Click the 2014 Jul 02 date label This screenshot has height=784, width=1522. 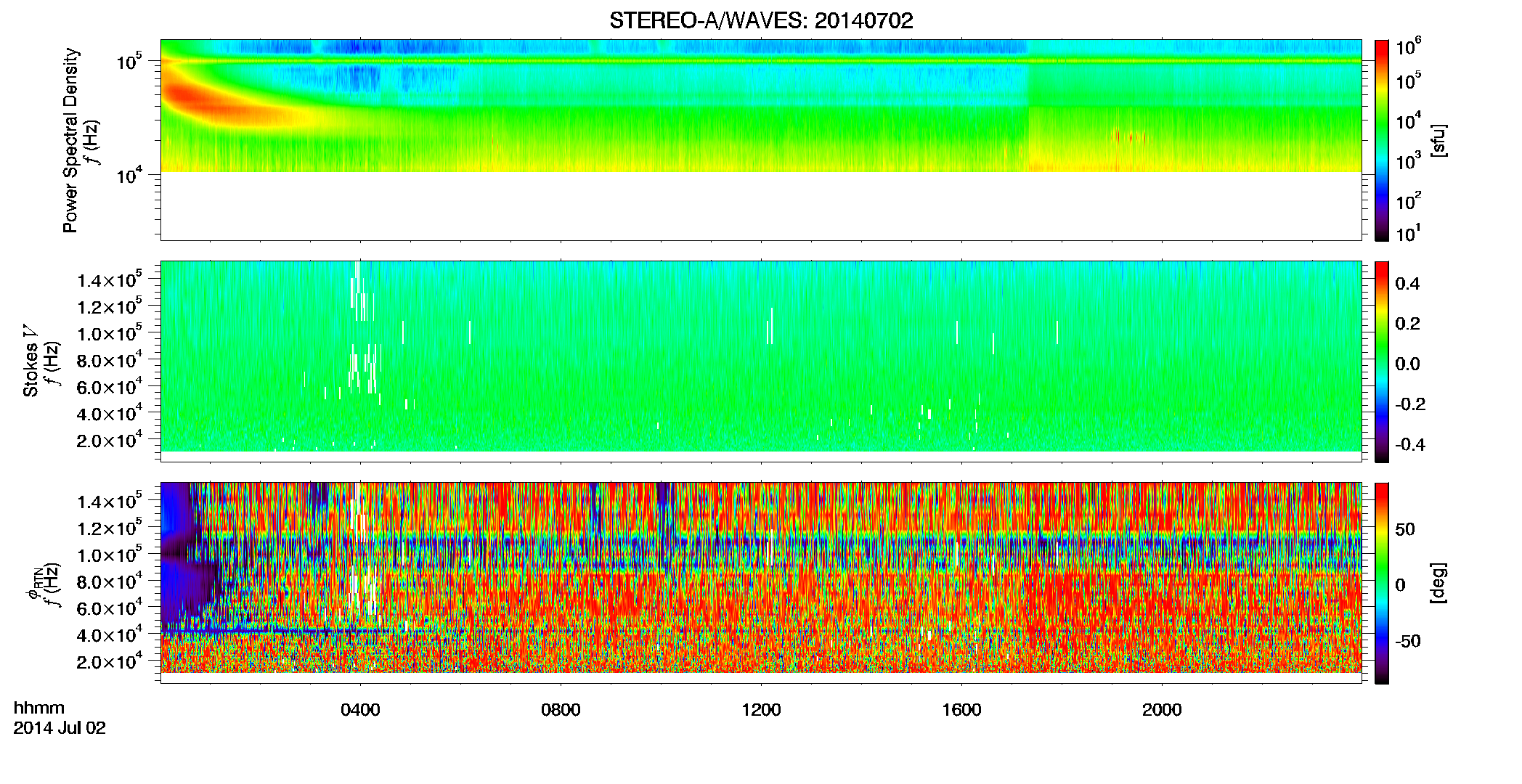[x=60, y=728]
